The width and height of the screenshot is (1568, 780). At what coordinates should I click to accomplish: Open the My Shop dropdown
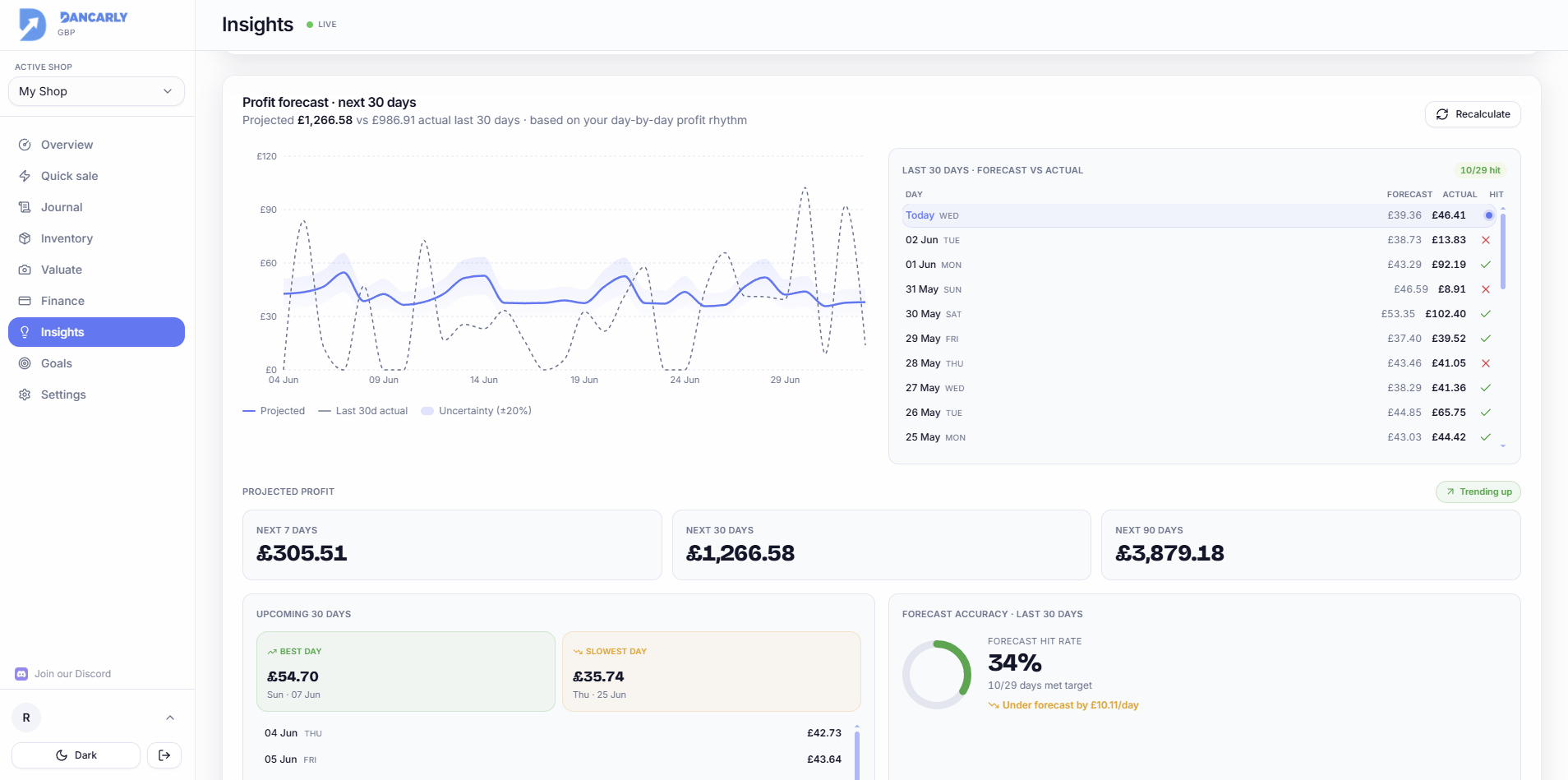(96, 91)
